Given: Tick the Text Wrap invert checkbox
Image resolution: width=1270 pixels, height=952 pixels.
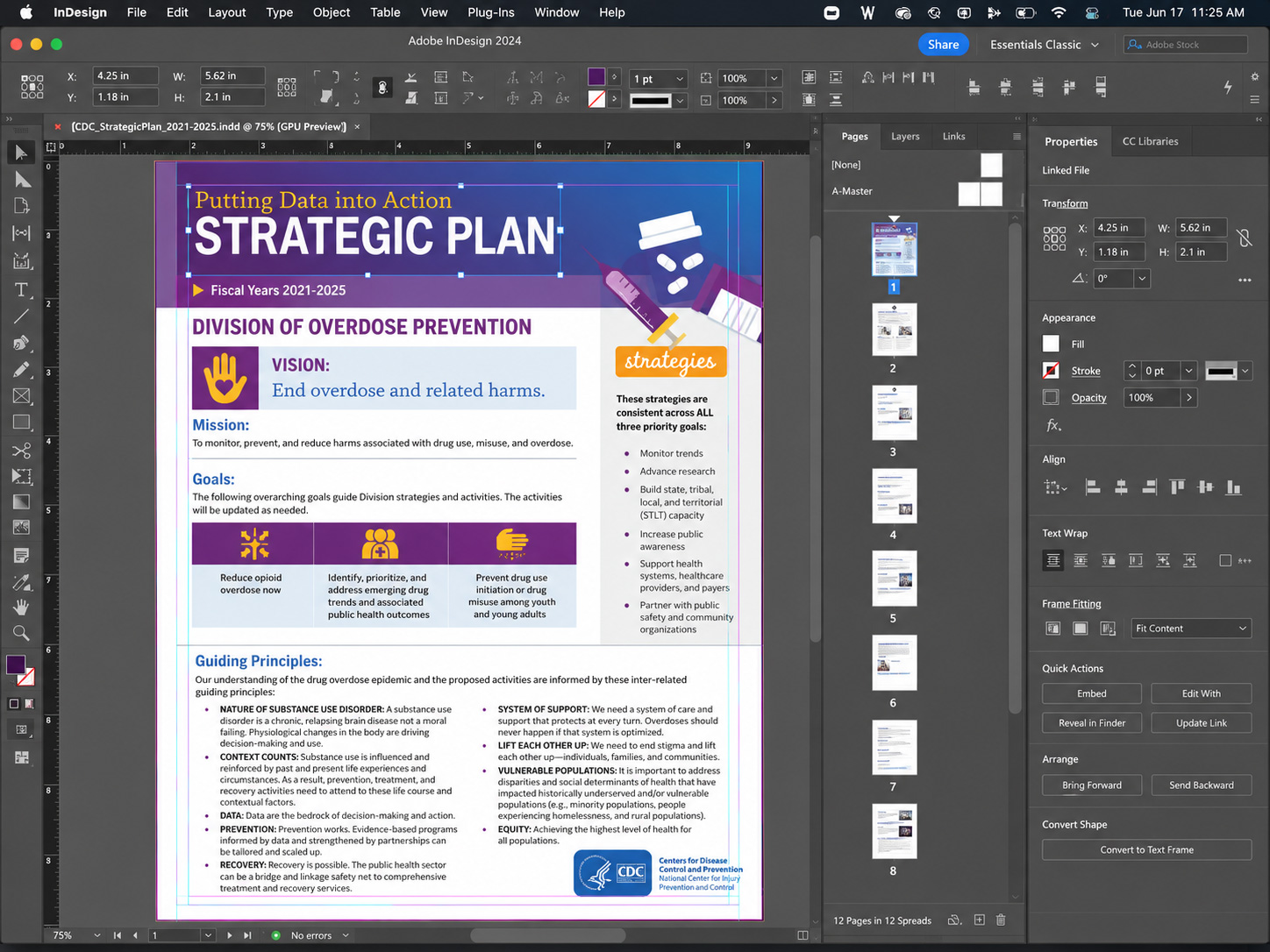Looking at the screenshot, I should pyautogui.click(x=1225, y=560).
